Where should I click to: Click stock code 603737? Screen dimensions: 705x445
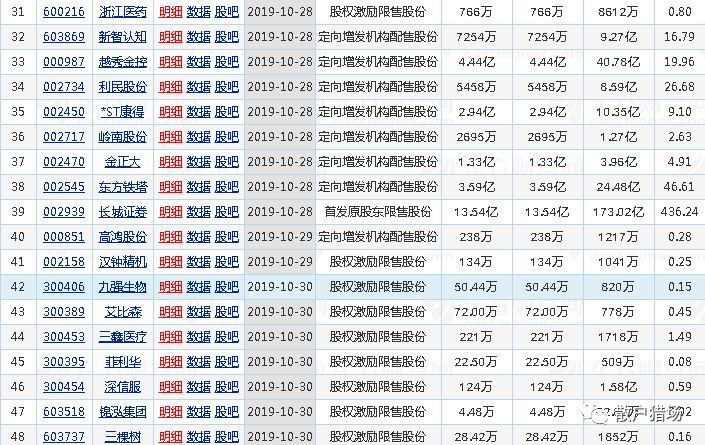coord(64,436)
